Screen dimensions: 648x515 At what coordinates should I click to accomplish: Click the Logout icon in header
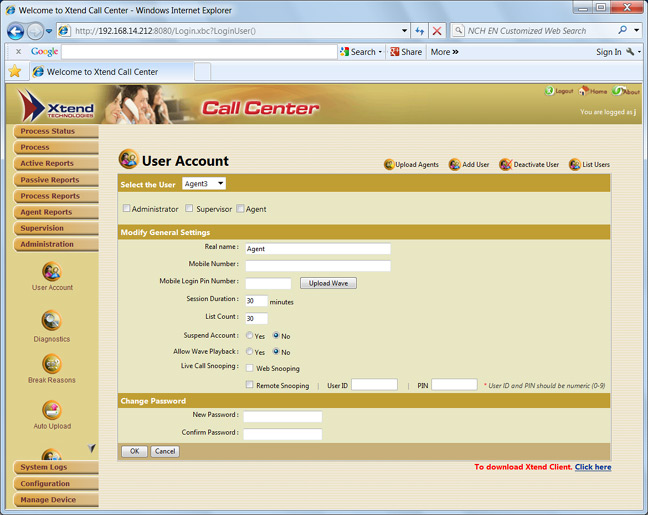tap(549, 91)
